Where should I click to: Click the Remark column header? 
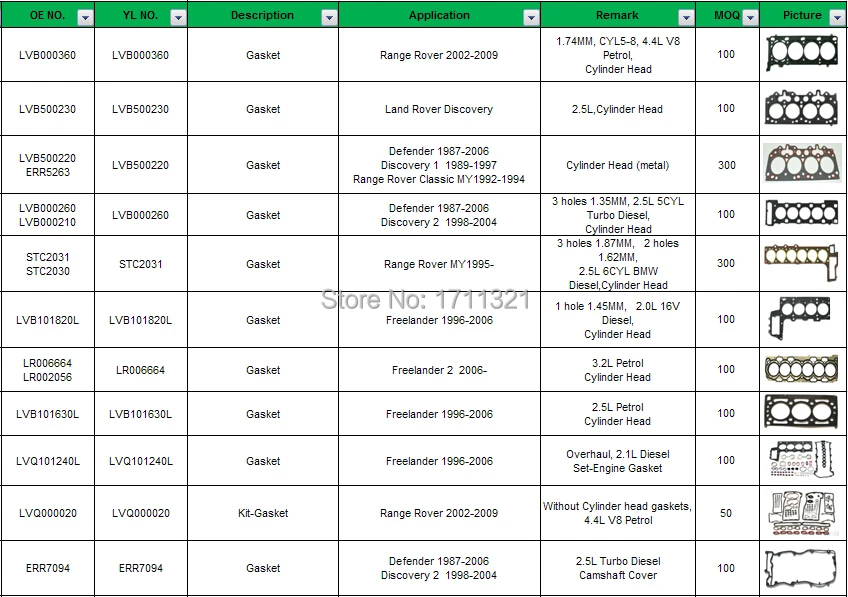point(617,15)
